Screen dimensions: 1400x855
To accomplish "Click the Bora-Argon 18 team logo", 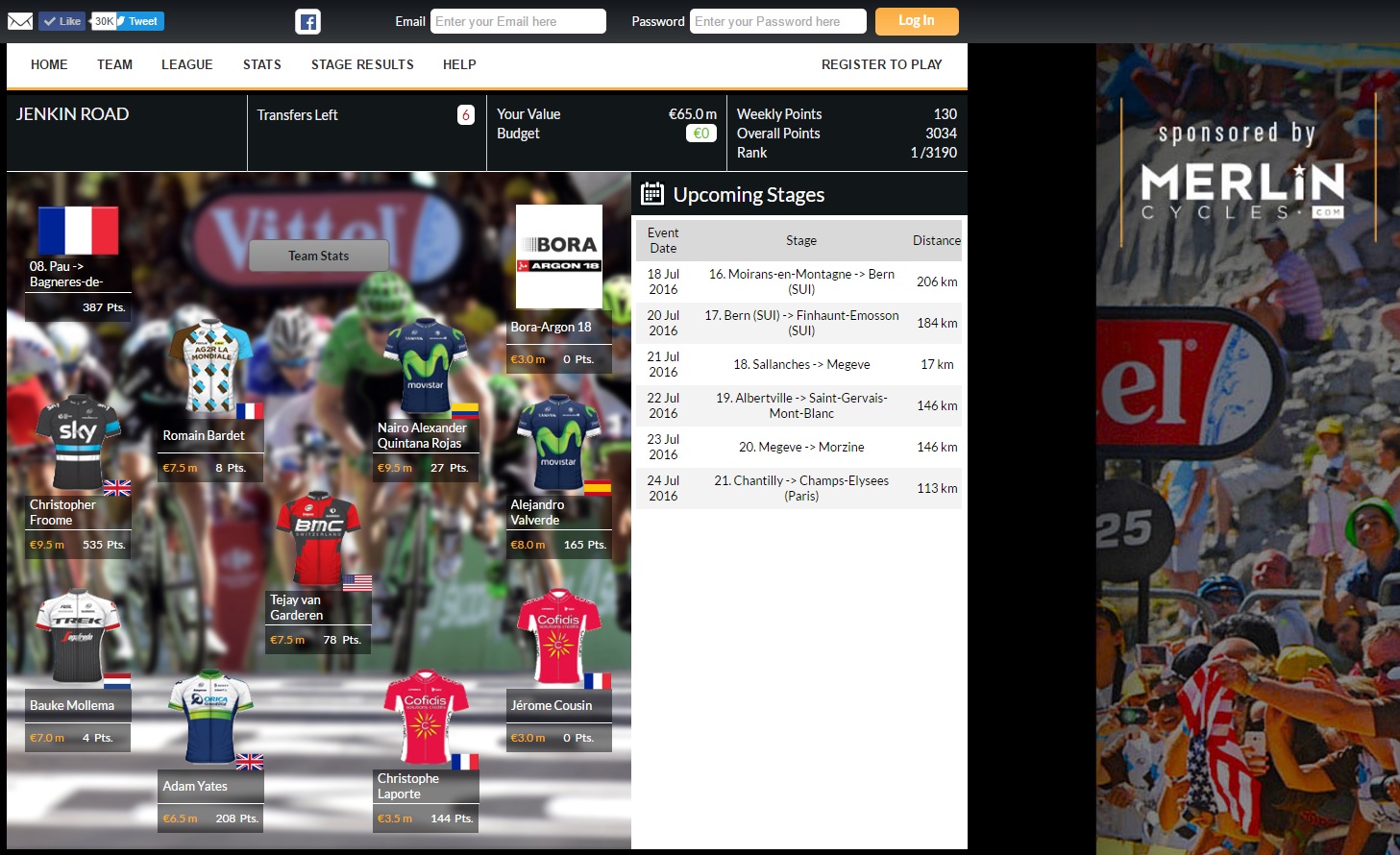I will point(559,256).
